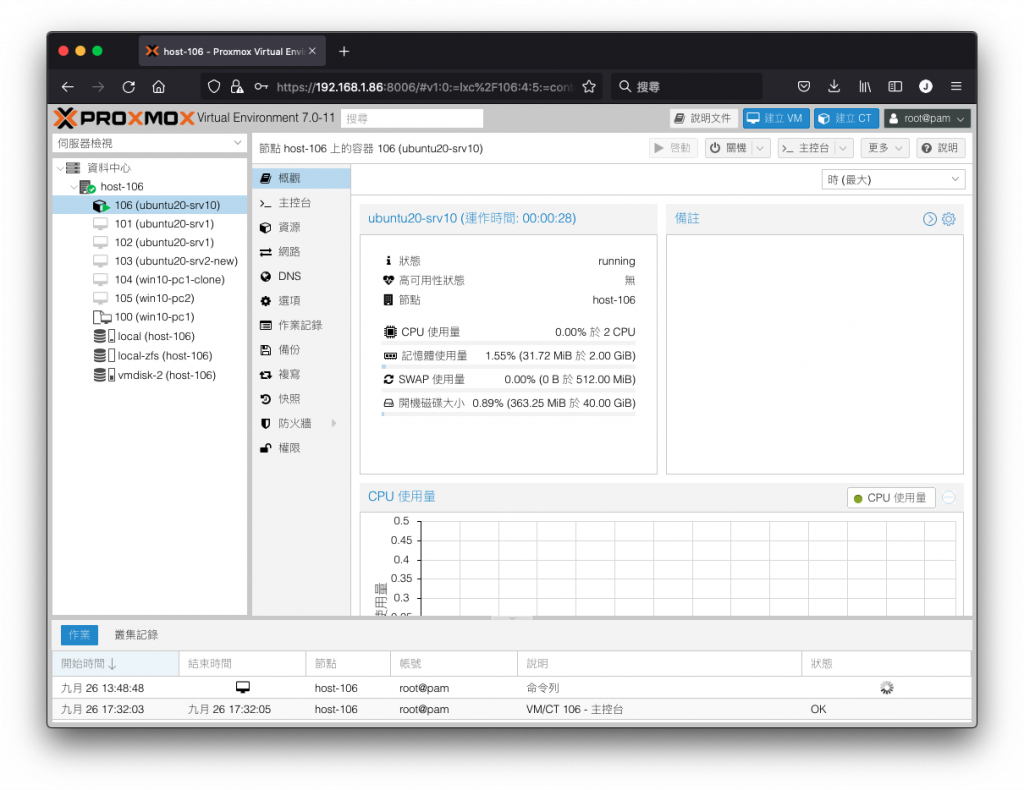Click the site security shield icon
The image size is (1024, 790).
pyautogui.click(x=214, y=87)
